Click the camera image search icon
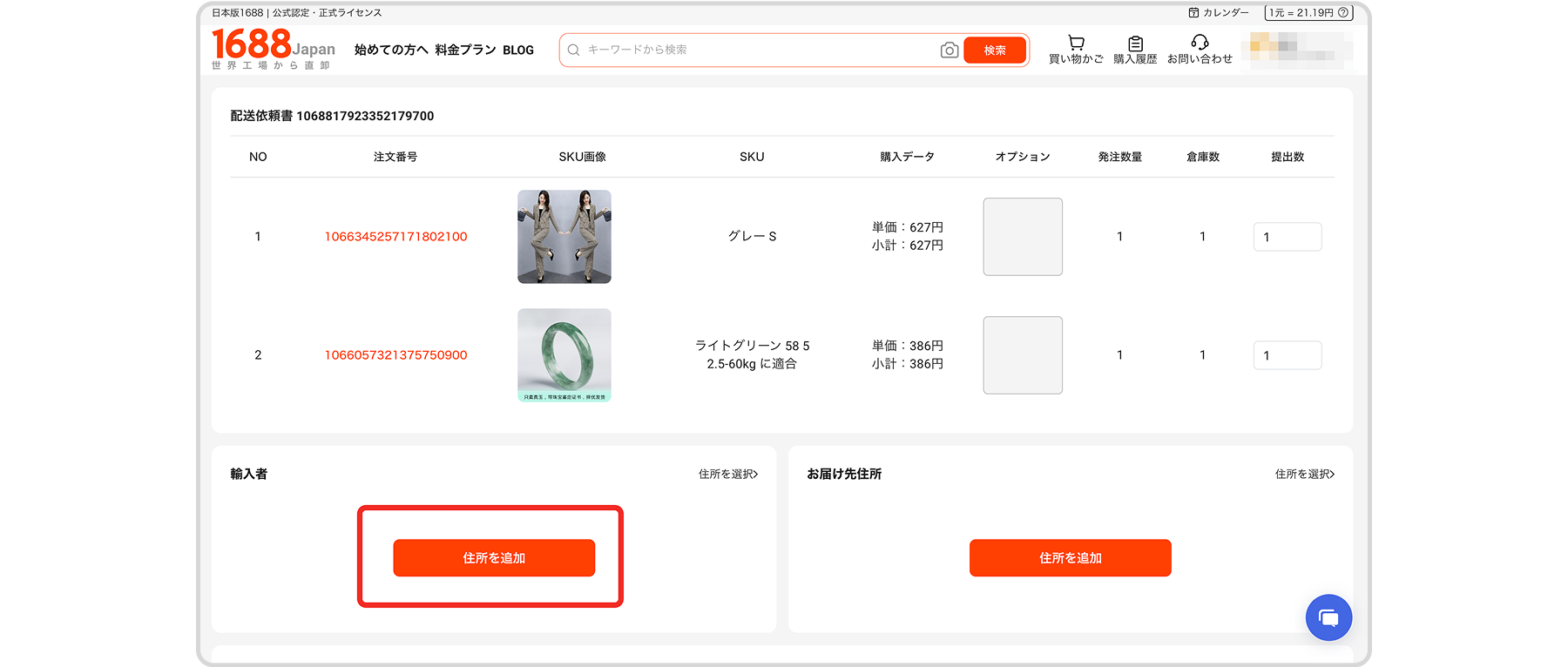 [949, 51]
